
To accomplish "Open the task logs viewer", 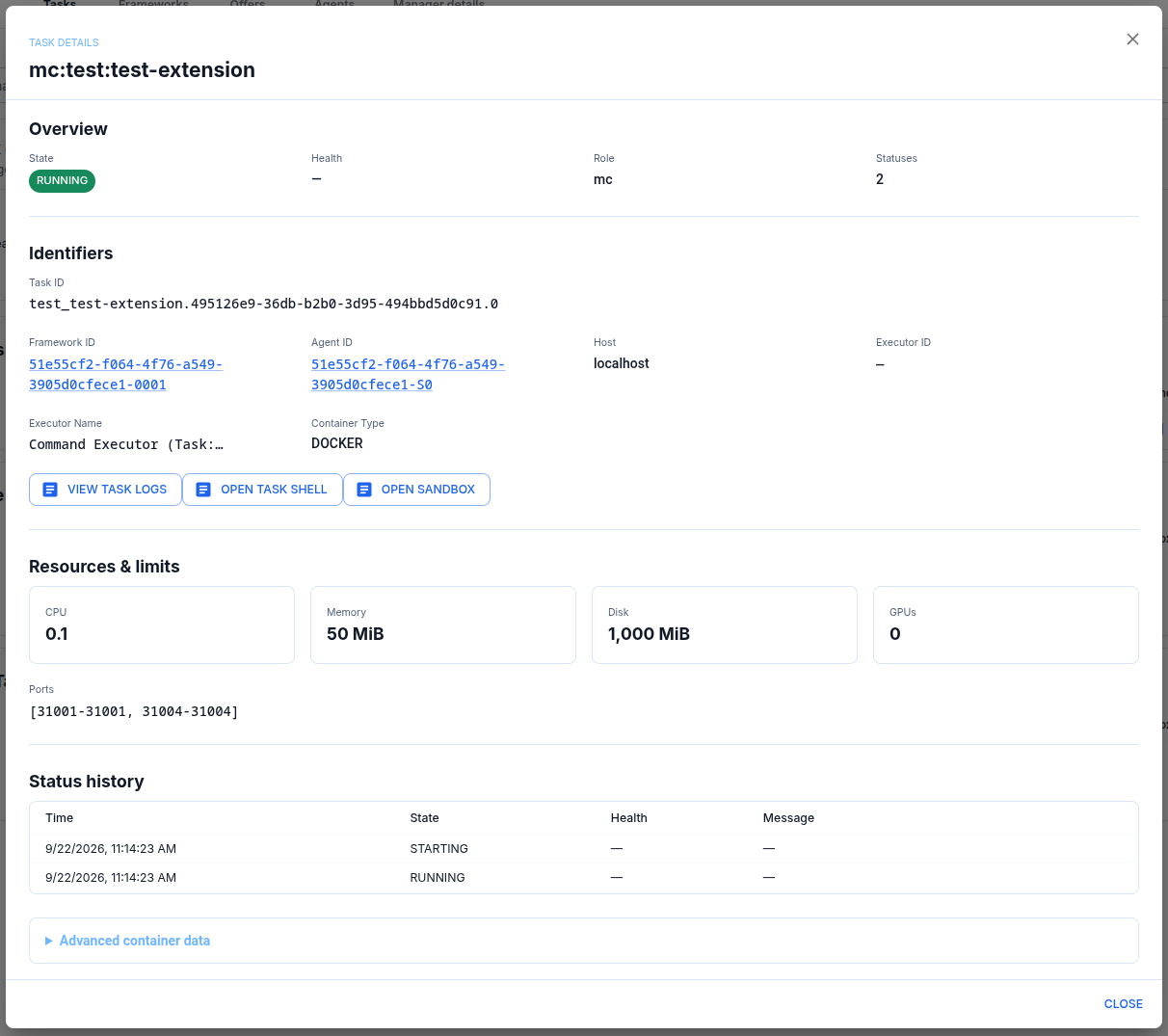I will (x=105, y=490).
